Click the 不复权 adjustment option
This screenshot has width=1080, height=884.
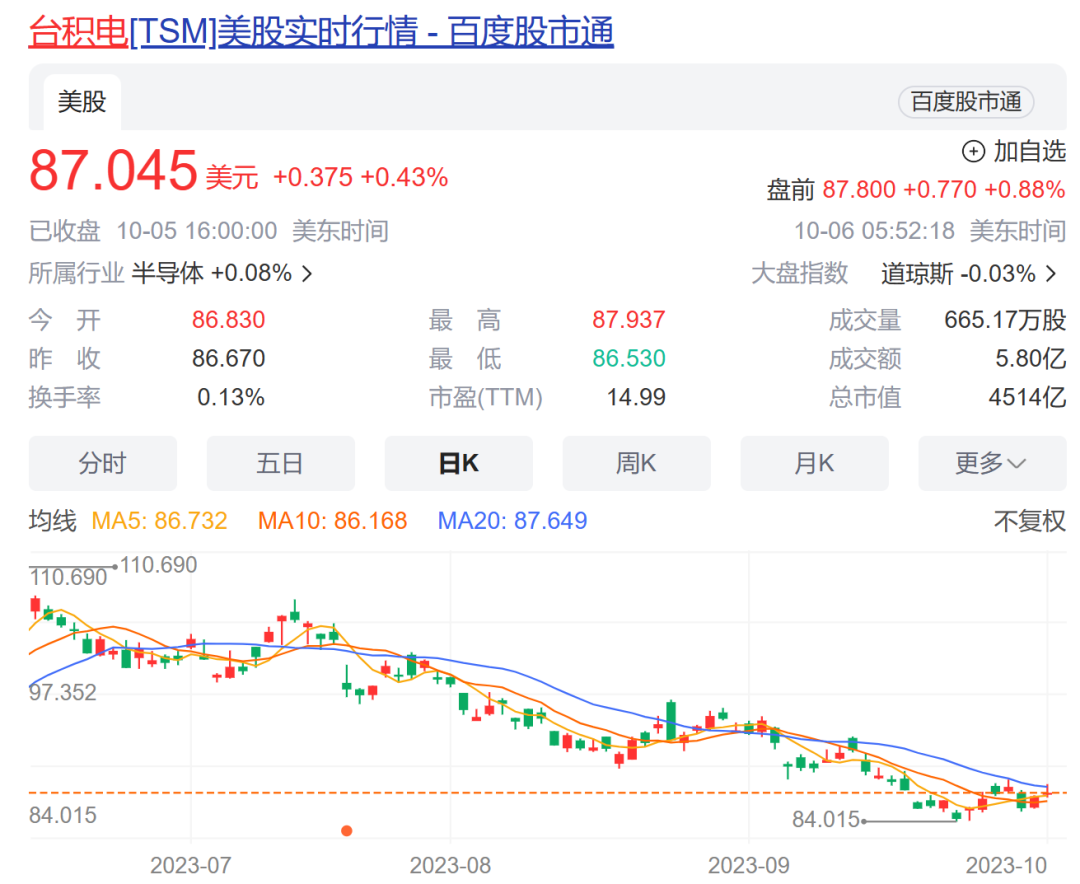pyautogui.click(x=1030, y=521)
